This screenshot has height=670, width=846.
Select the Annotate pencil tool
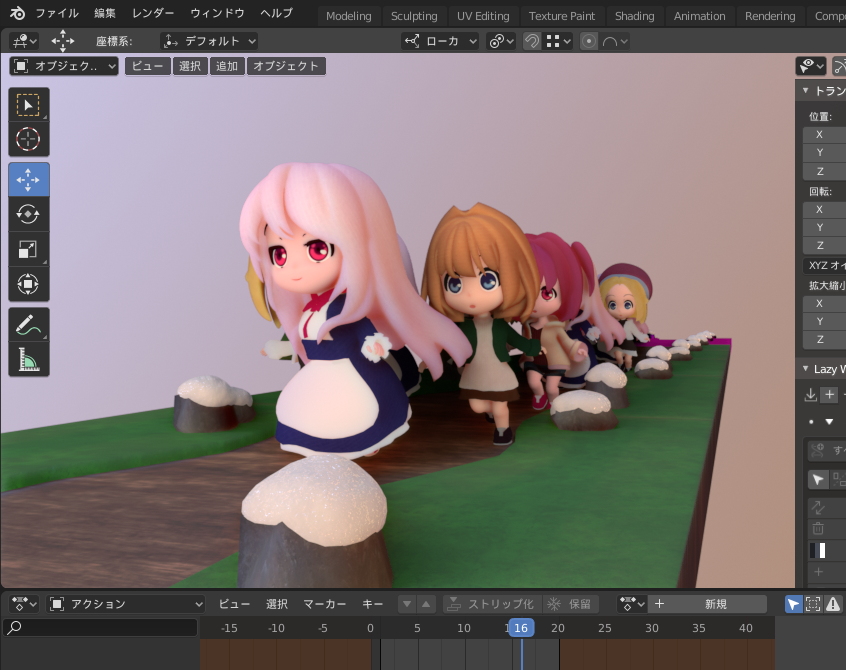[29, 325]
